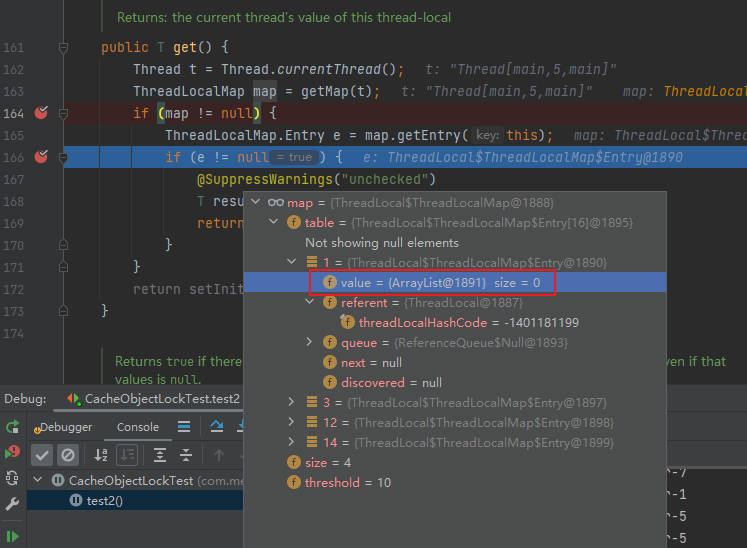Sort tests alphabetically icon

coord(101,455)
